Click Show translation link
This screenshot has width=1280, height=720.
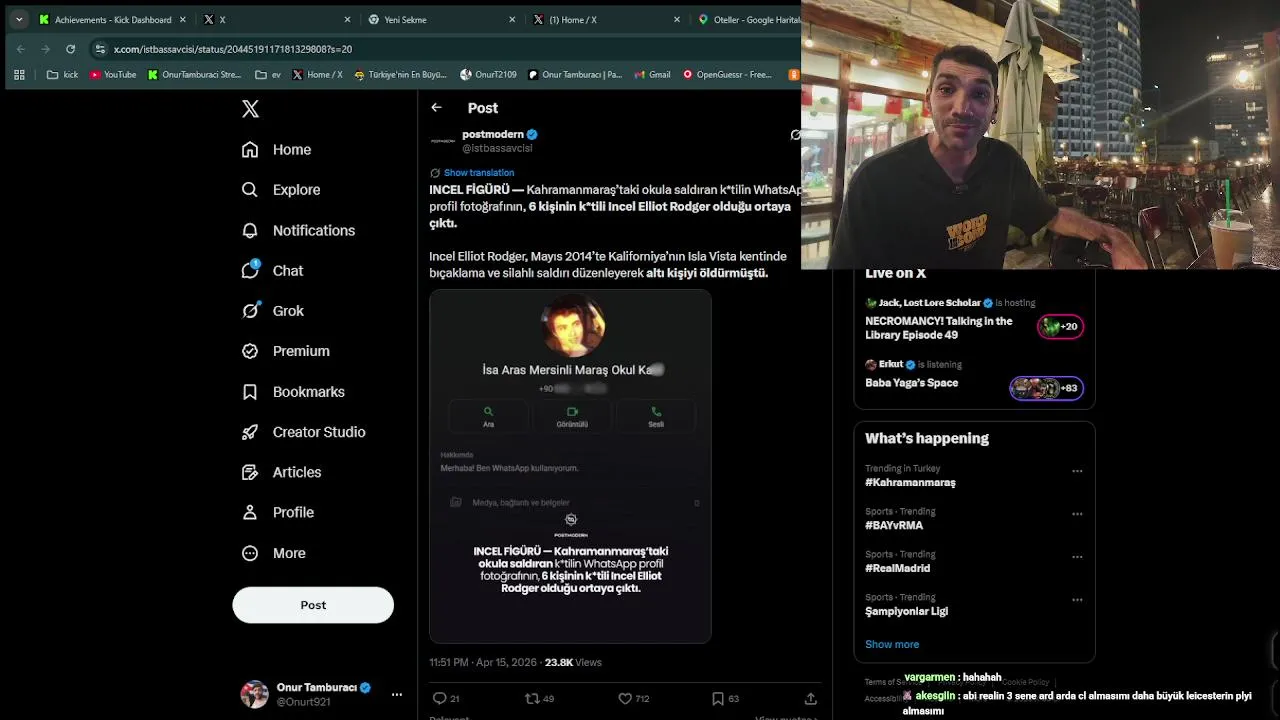[x=479, y=173]
